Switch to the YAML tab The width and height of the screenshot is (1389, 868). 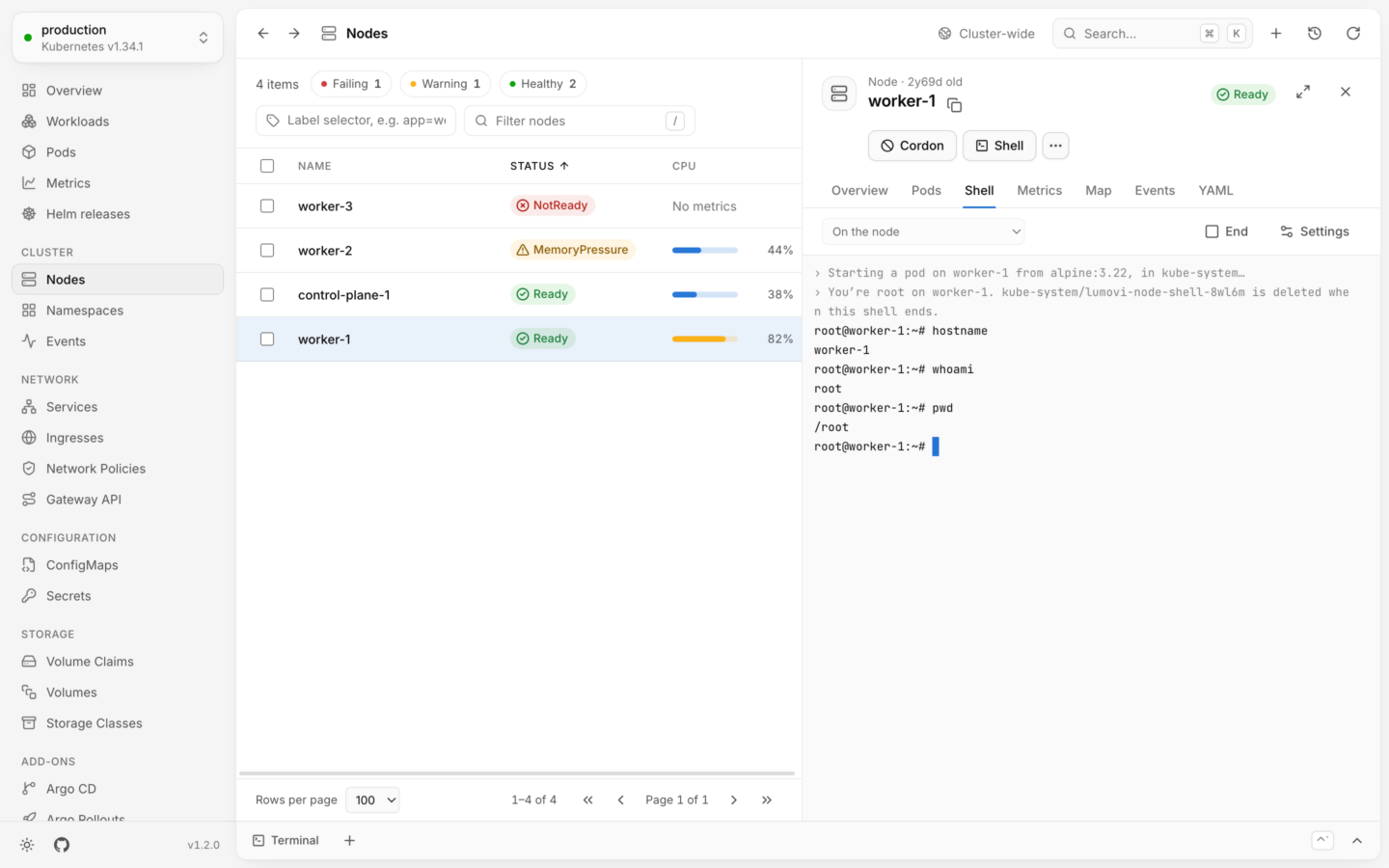(1215, 191)
